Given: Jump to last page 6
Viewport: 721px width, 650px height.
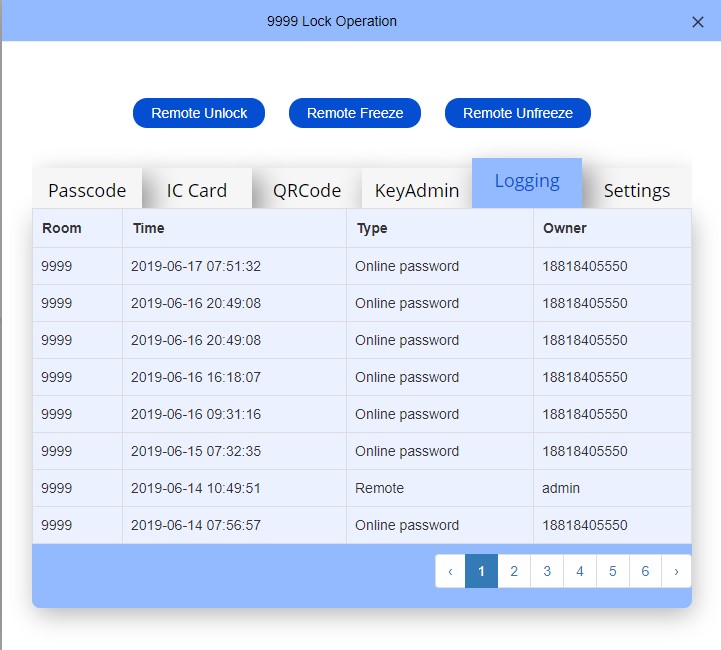Looking at the screenshot, I should coord(646,571).
